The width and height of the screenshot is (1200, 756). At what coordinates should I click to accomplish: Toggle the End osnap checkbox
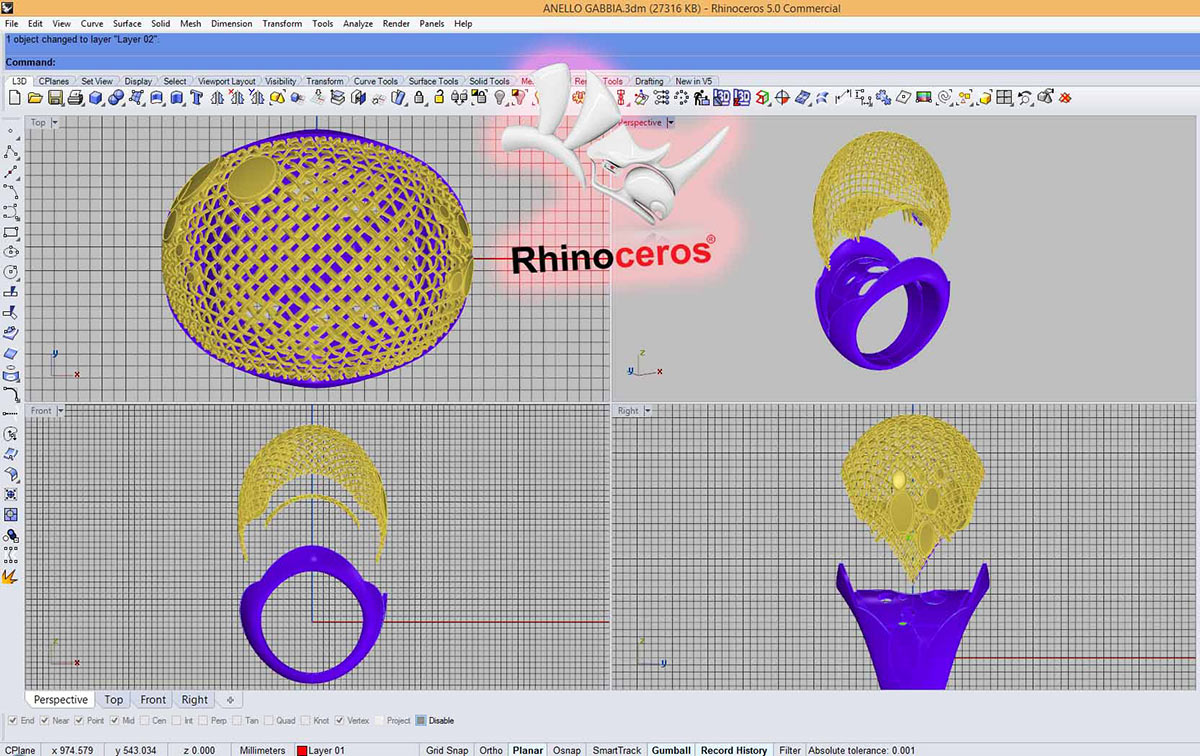click(11, 720)
